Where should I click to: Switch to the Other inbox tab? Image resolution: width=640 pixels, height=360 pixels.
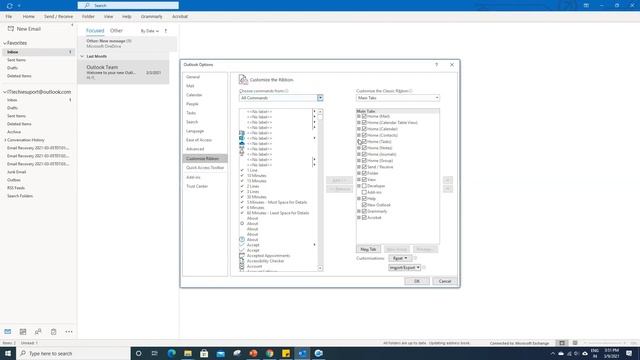pyautogui.click(x=116, y=31)
